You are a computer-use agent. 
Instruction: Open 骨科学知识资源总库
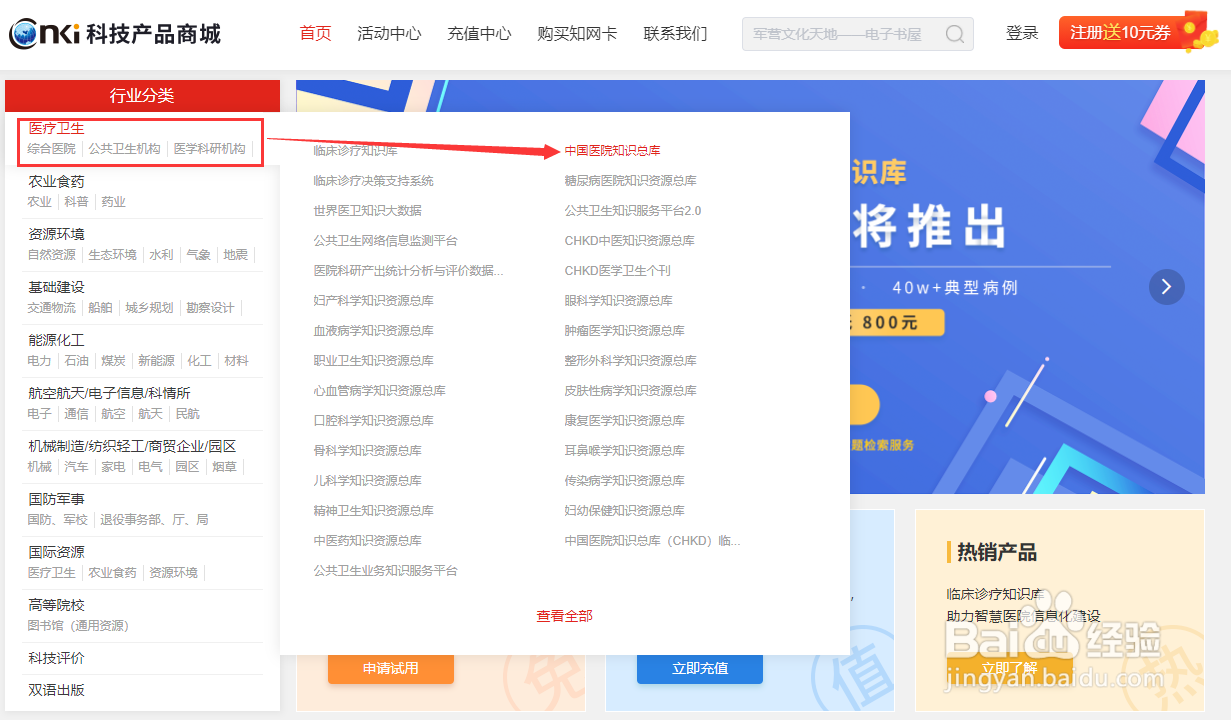pos(367,451)
